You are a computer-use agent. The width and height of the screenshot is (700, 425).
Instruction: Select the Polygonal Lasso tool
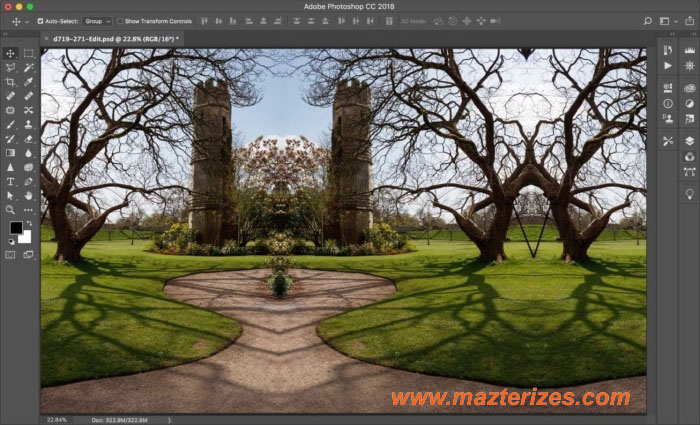click(x=10, y=67)
